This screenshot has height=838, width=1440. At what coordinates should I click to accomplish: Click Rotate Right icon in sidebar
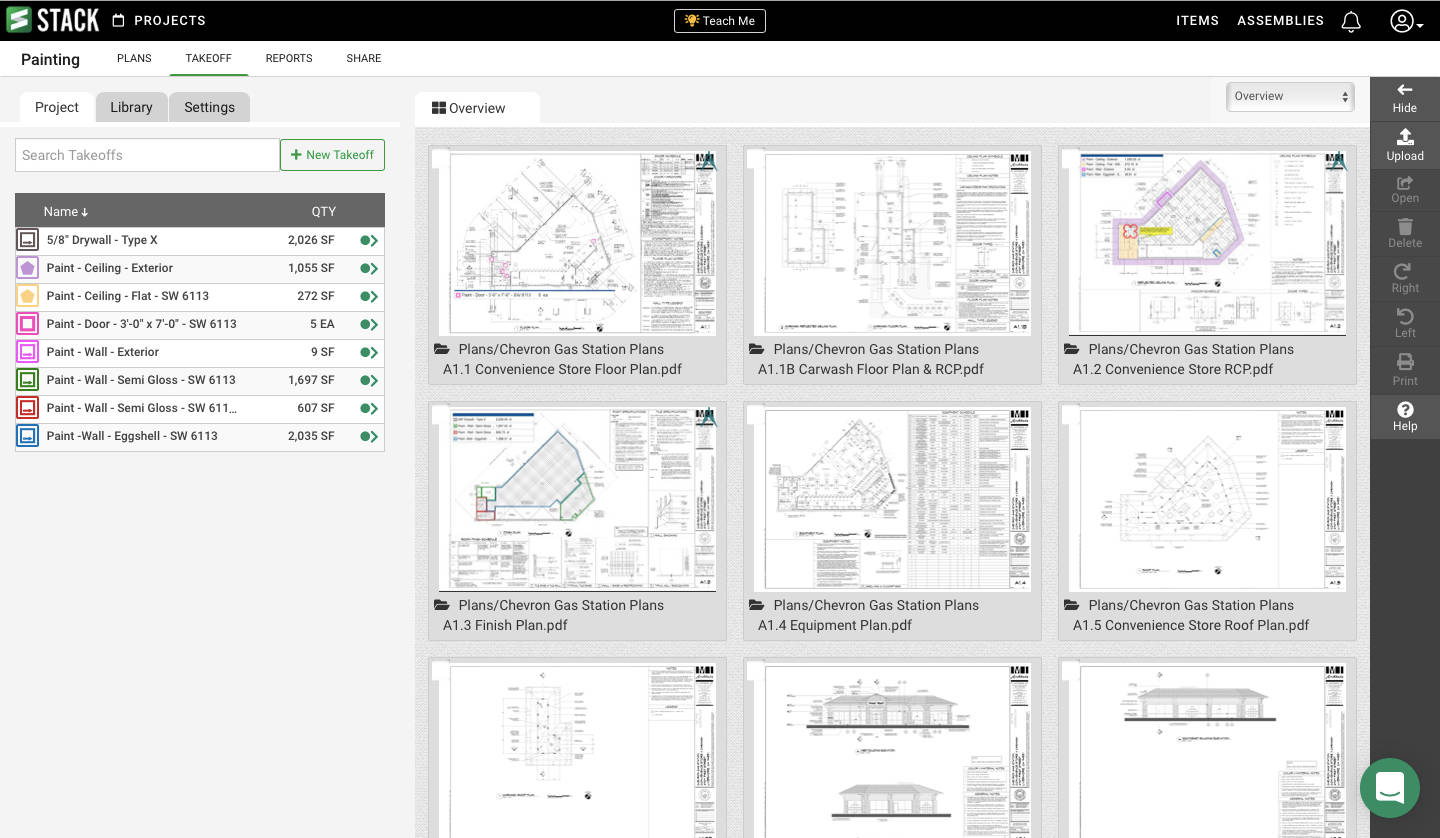(x=1405, y=271)
